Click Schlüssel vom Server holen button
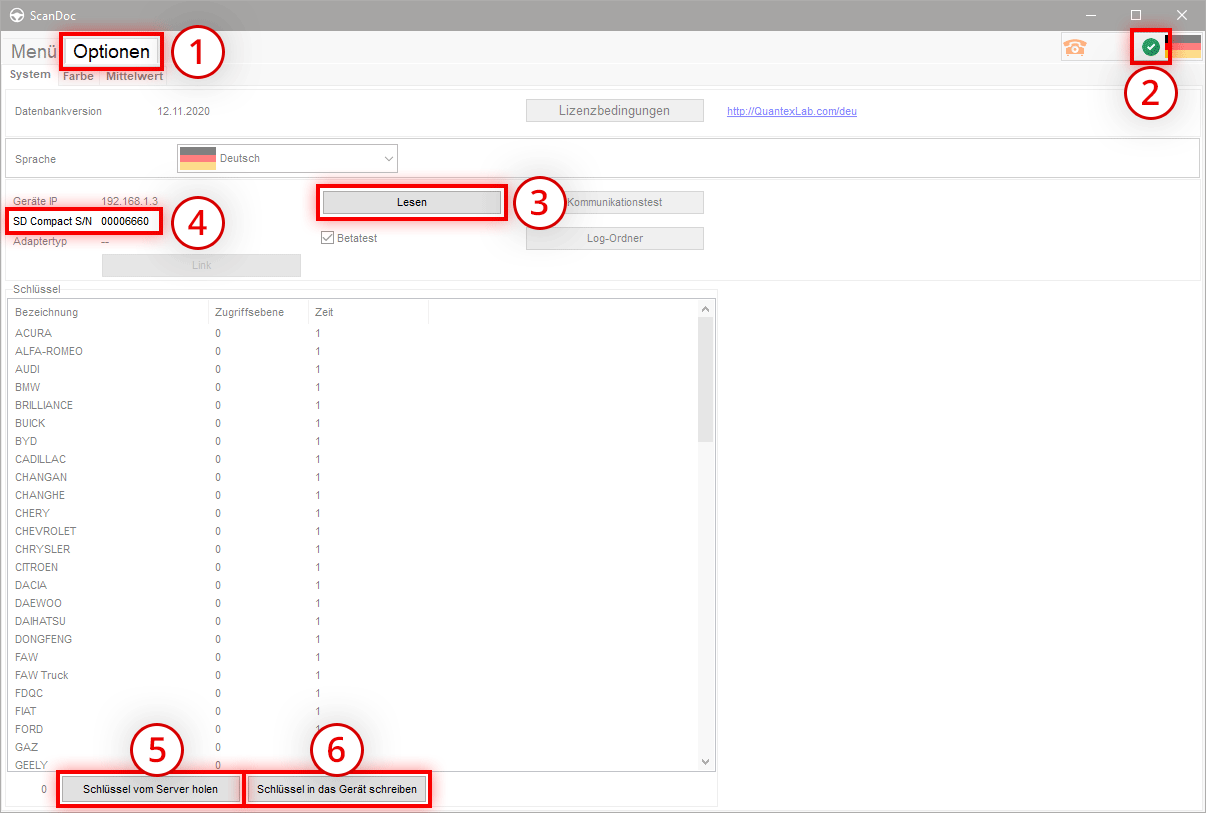The height and width of the screenshot is (813, 1206). point(150,789)
